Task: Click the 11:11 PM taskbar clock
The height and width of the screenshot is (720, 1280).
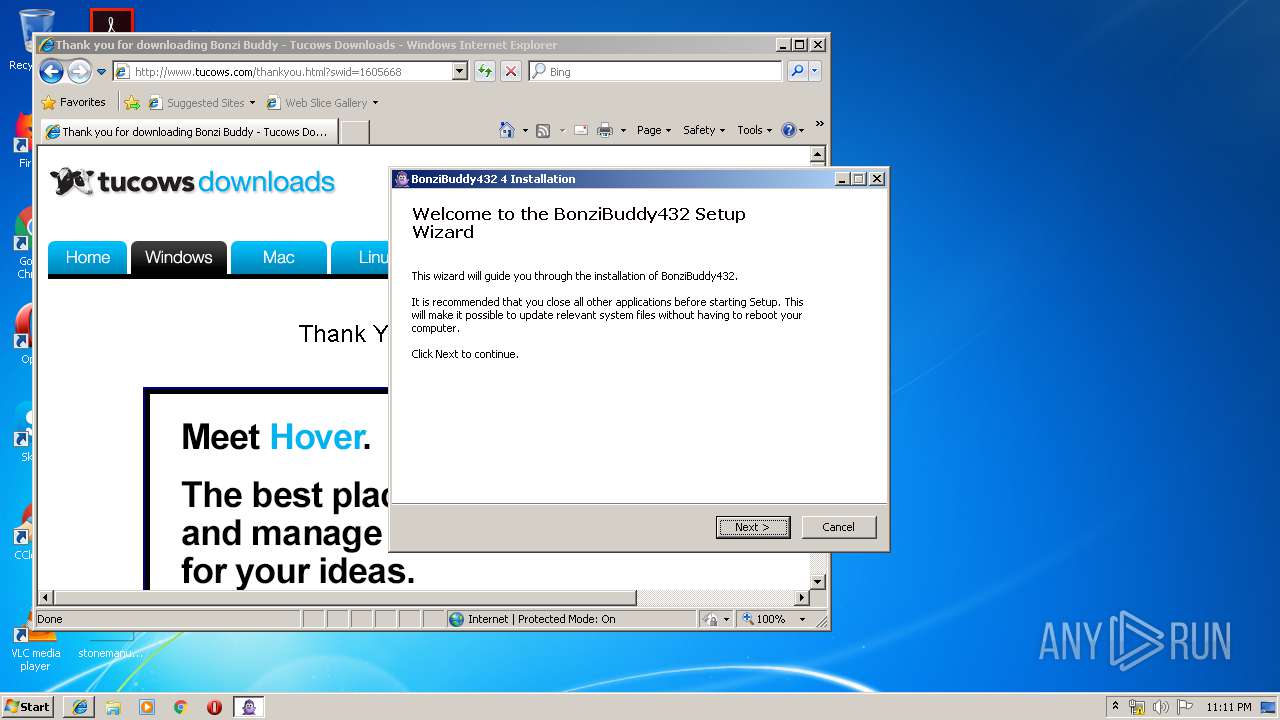Action: [x=1228, y=707]
